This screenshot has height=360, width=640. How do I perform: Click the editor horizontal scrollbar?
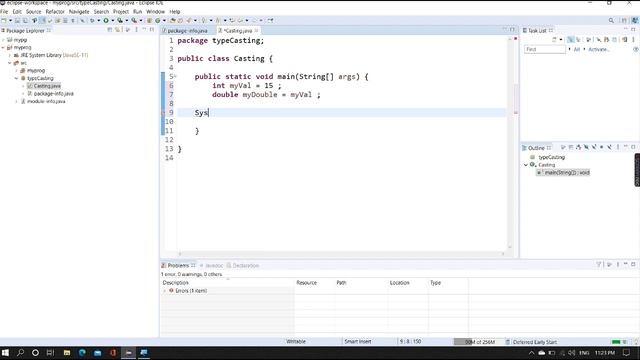click(341, 254)
